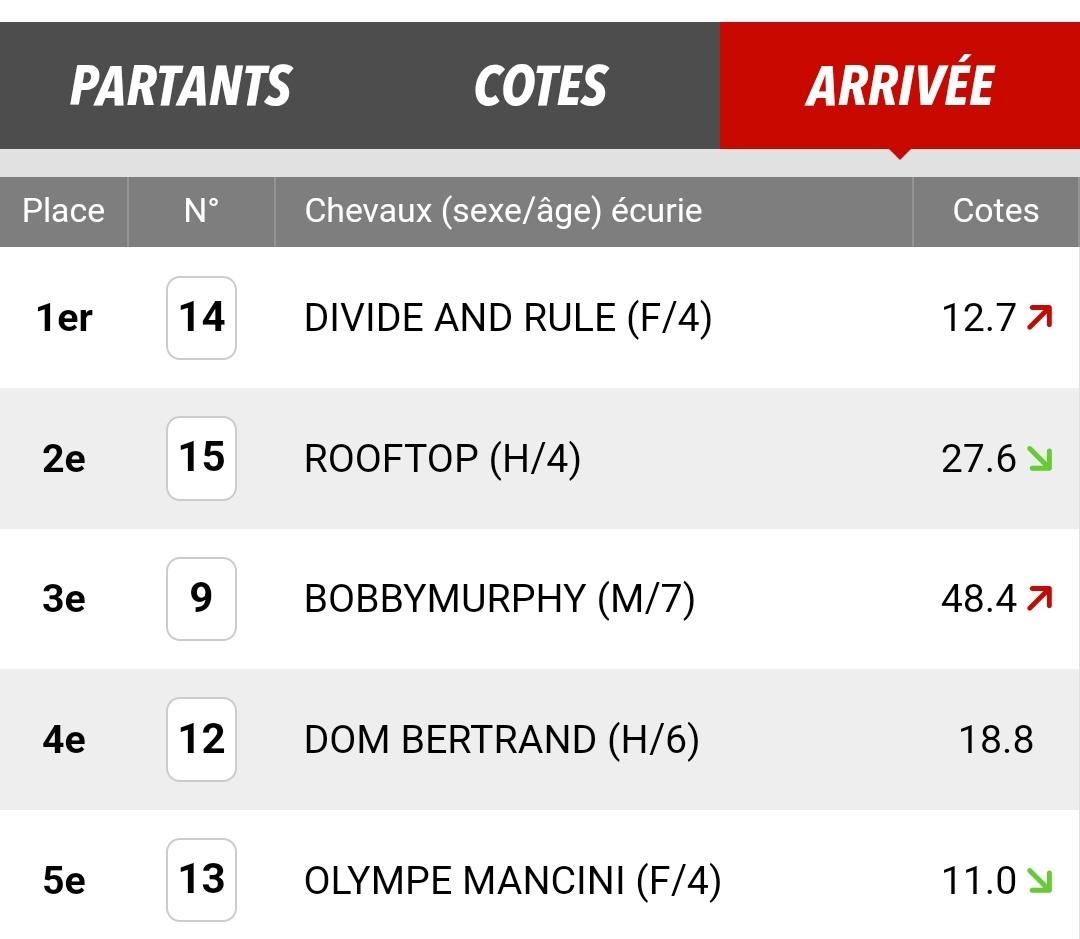Screen dimensions: 1080x939
Task: Click green down arrow beside 11.0 odds
Action: click(1039, 880)
